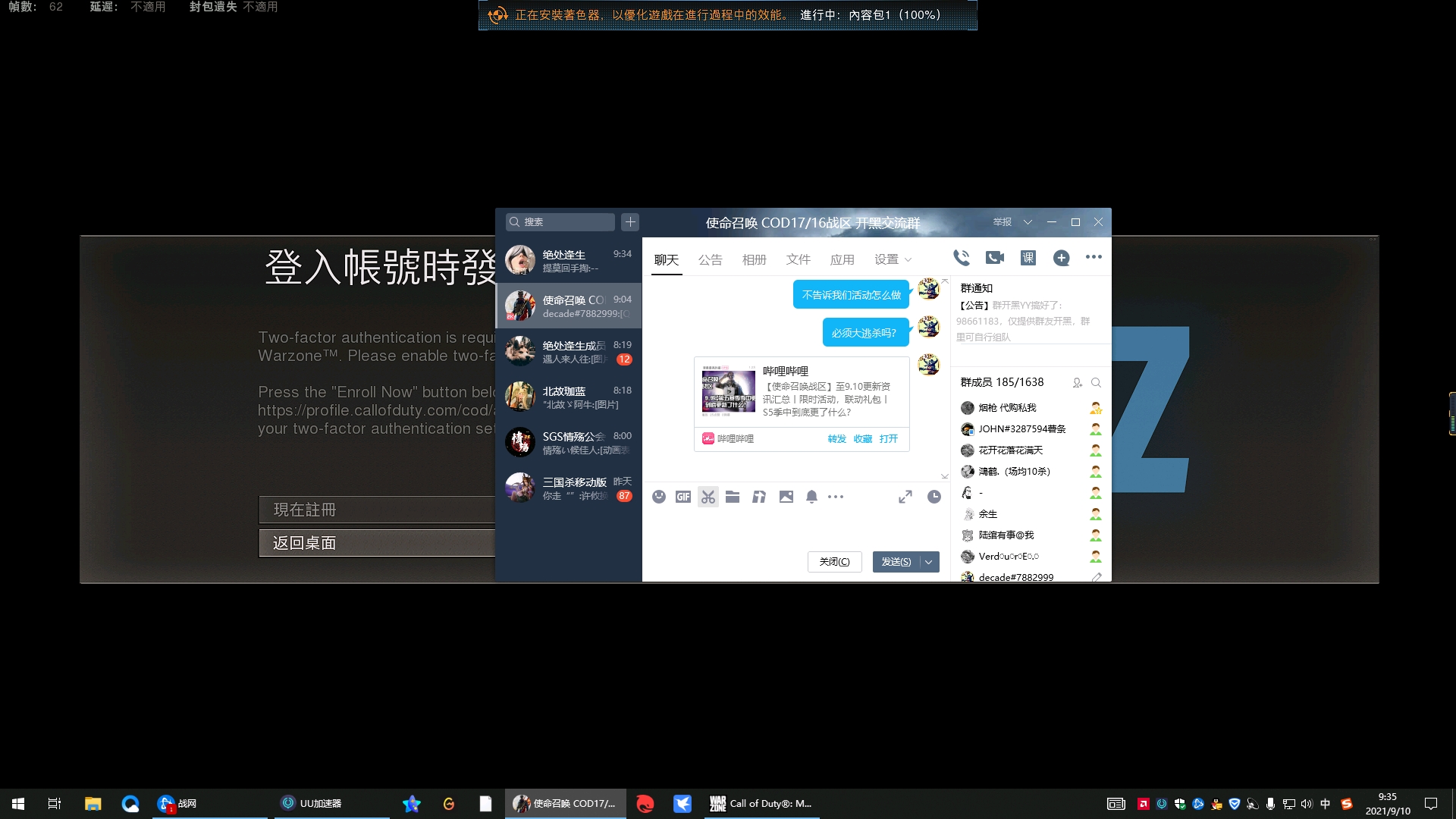Switch to the 文件 files tab
The image size is (1456, 819).
click(x=799, y=259)
